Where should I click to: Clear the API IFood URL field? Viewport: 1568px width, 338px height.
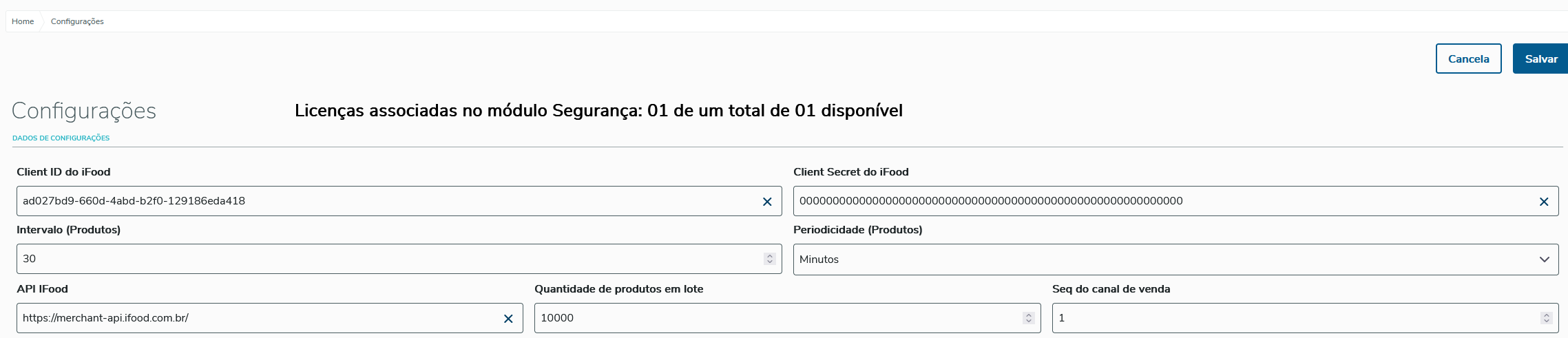coord(508,319)
